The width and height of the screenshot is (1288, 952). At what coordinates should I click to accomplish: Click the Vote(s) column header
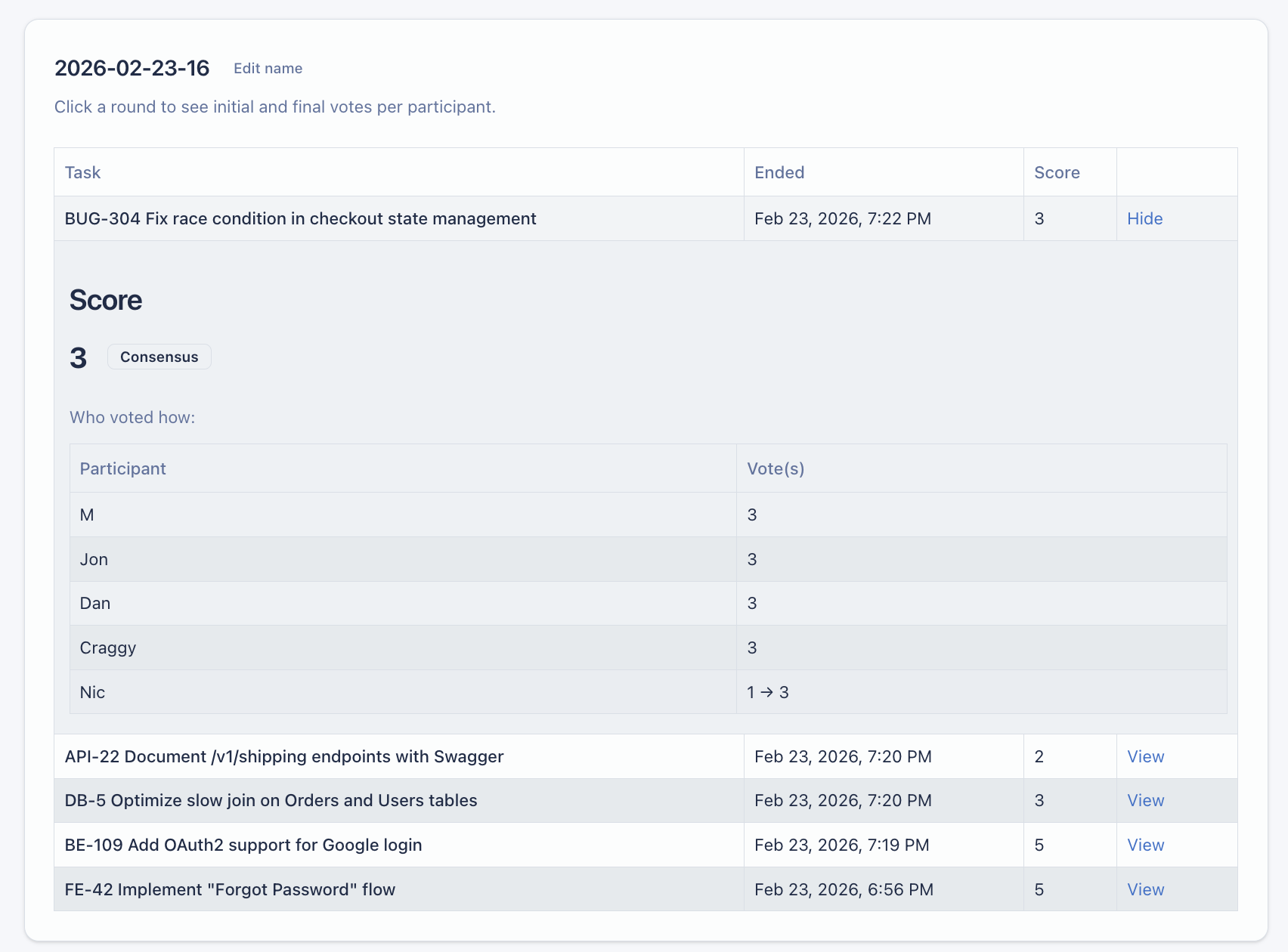tap(776, 468)
